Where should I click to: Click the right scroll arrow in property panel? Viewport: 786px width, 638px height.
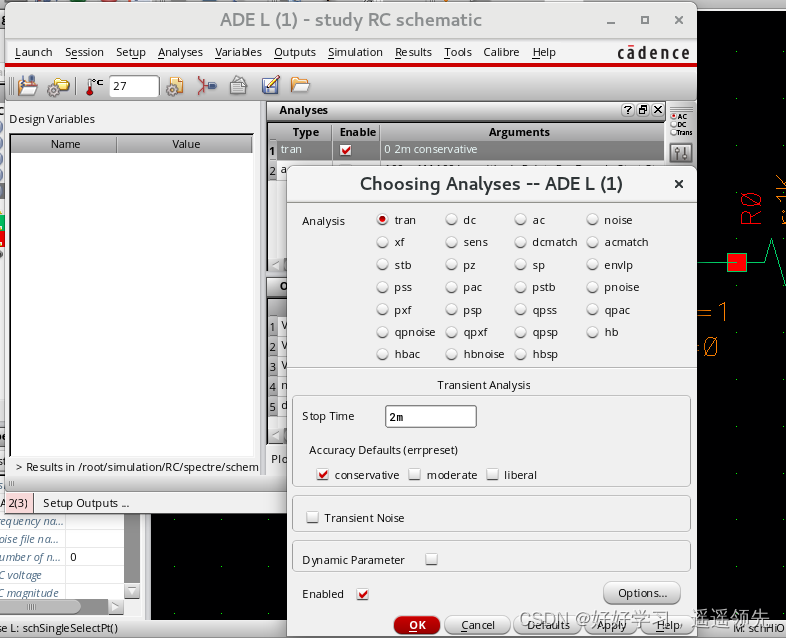115,607
